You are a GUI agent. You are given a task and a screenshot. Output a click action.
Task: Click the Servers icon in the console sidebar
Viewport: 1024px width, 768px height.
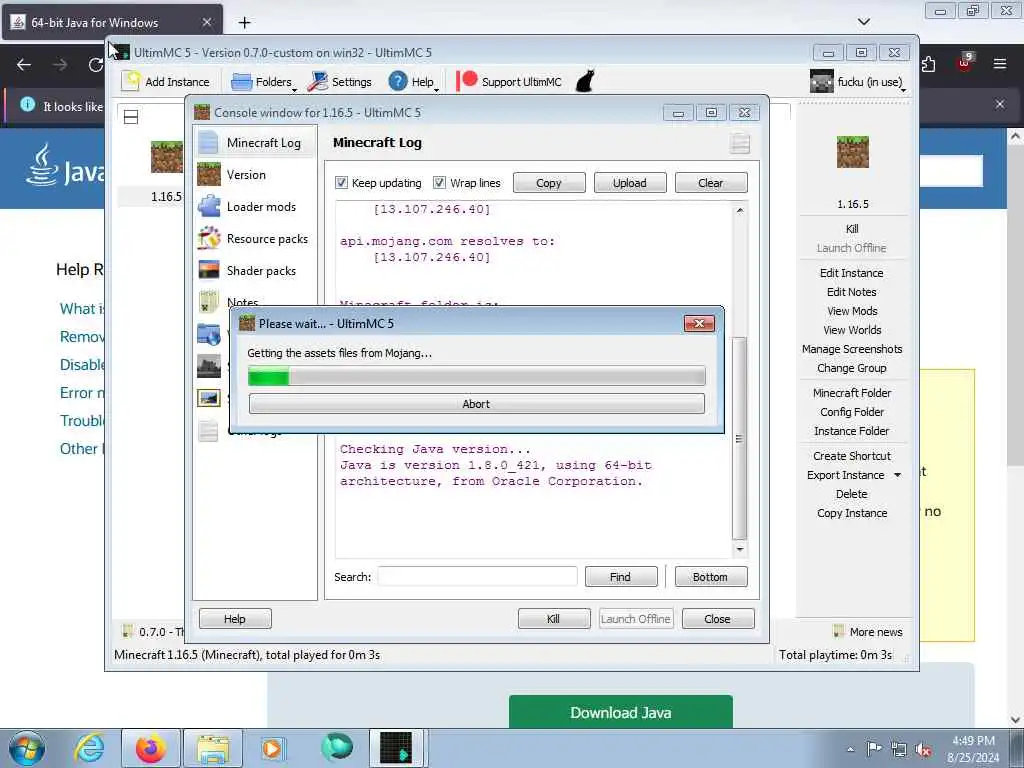click(209, 366)
